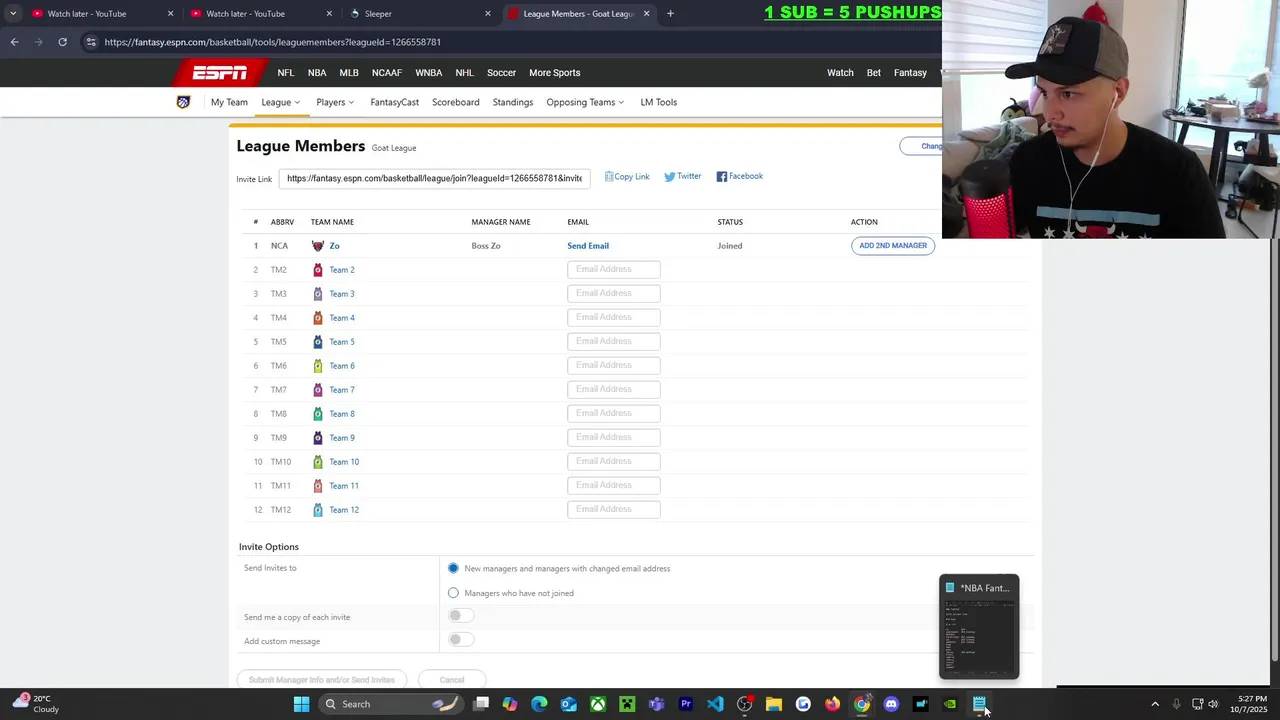
Task: Open Outlook from the taskbar
Action: (x=568, y=704)
